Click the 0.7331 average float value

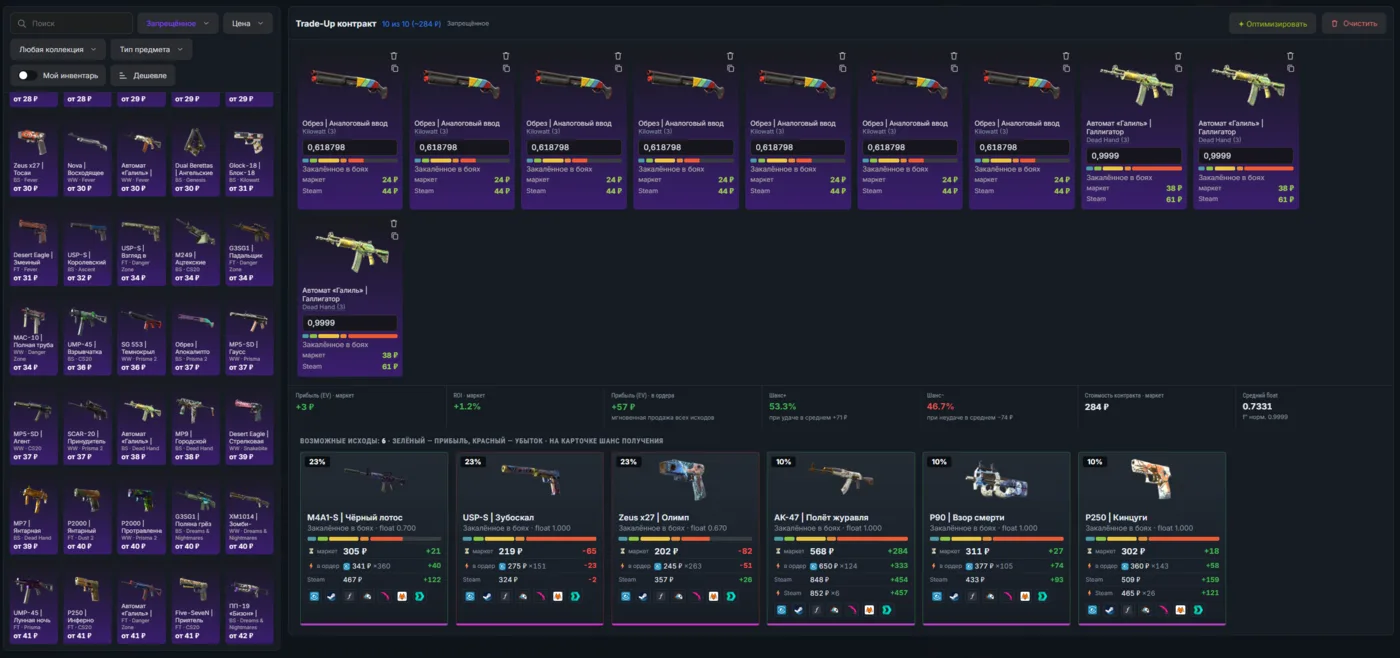(x=1258, y=407)
